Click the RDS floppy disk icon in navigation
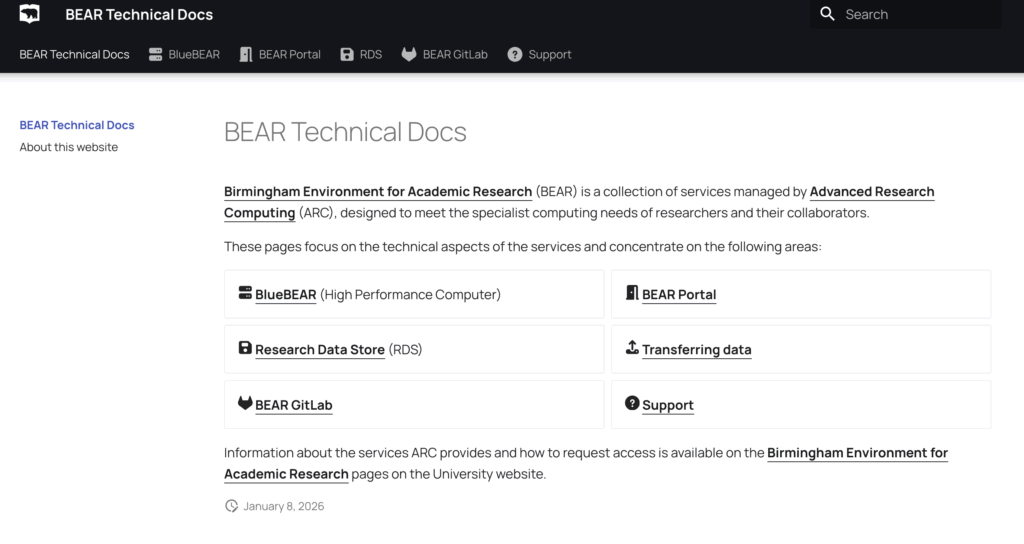The image size is (1024, 544). tap(347, 54)
